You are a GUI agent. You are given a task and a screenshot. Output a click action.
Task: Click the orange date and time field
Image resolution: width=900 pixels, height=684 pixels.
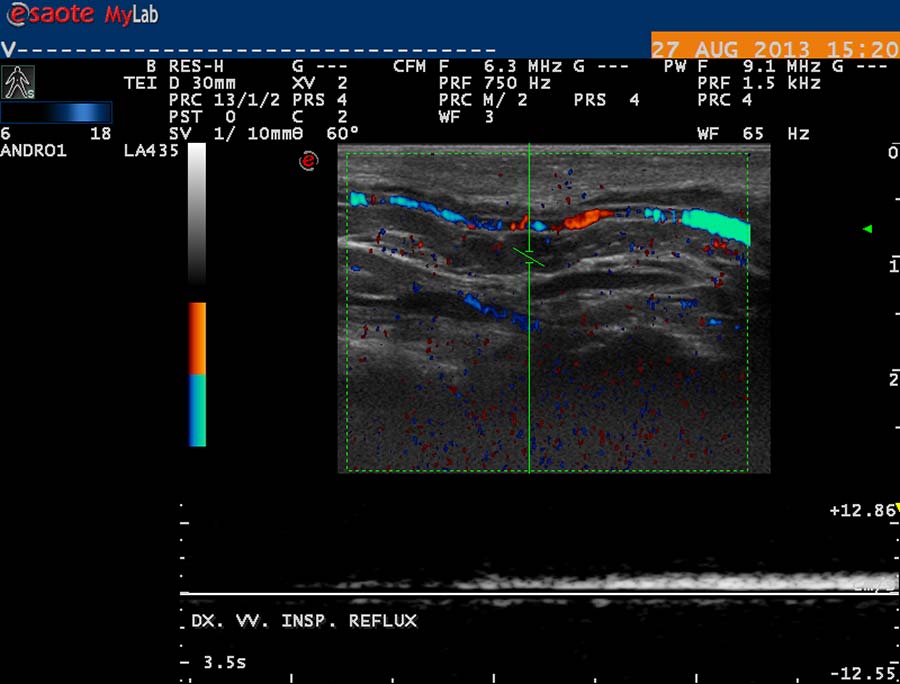pyautogui.click(x=774, y=49)
